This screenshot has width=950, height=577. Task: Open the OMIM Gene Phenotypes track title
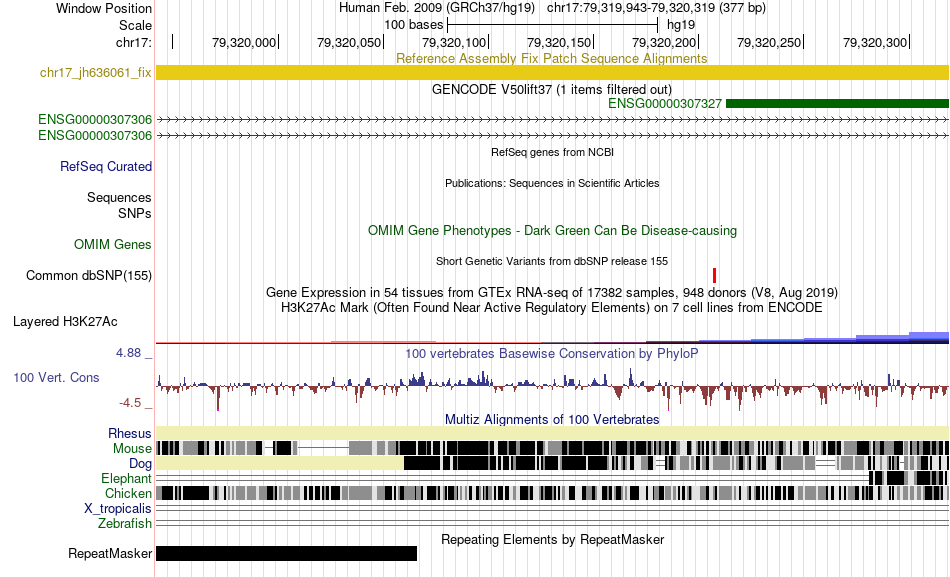[x=552, y=231]
